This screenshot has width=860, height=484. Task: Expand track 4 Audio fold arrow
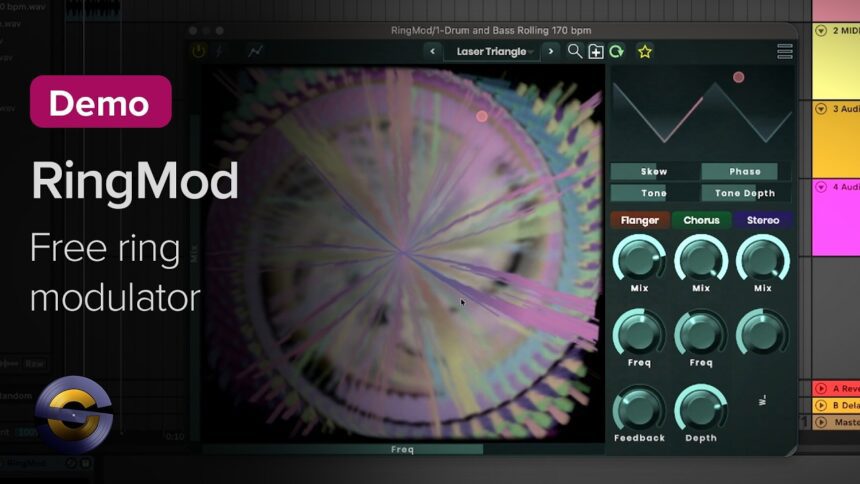821,187
